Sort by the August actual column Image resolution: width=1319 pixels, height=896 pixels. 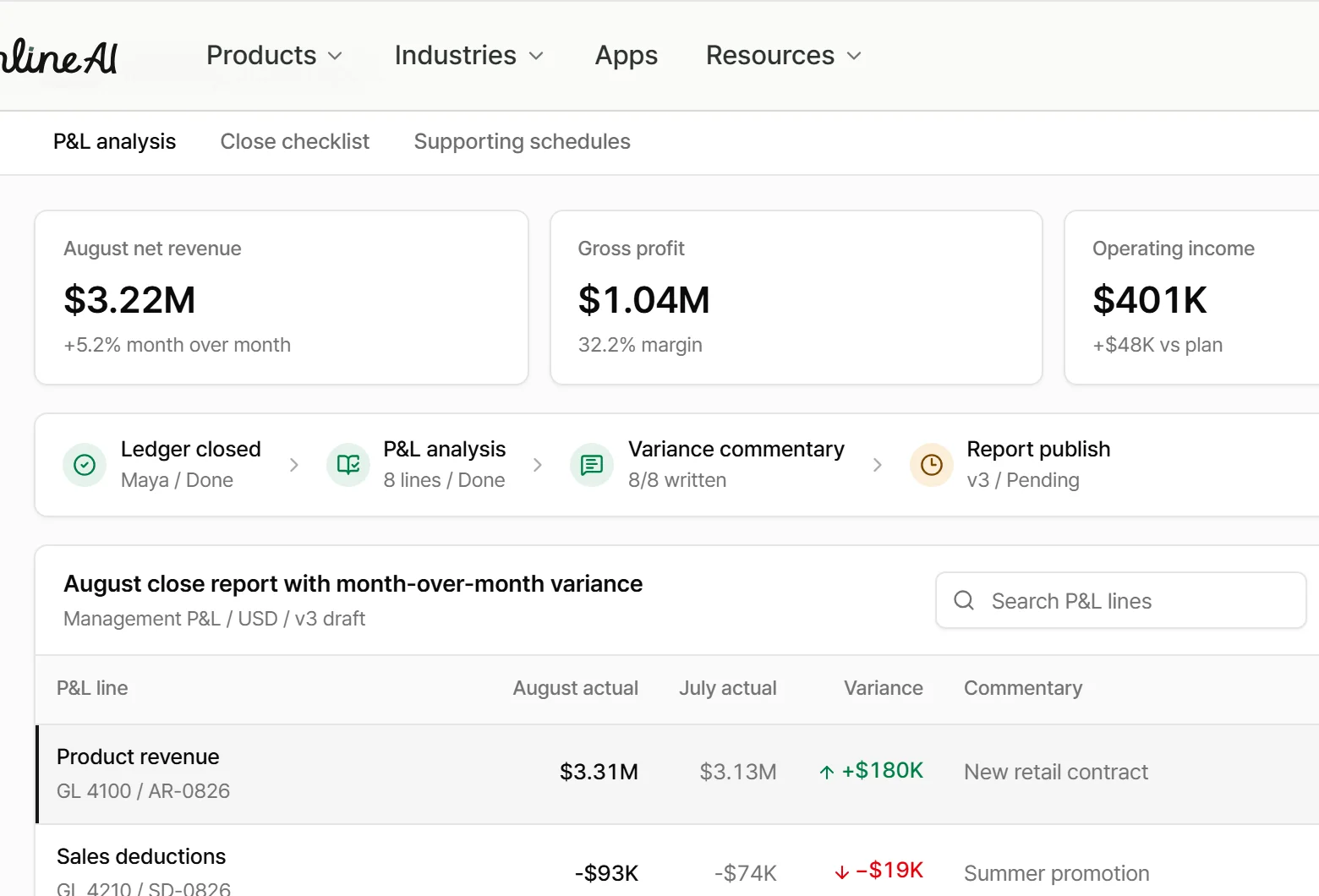[x=576, y=688]
